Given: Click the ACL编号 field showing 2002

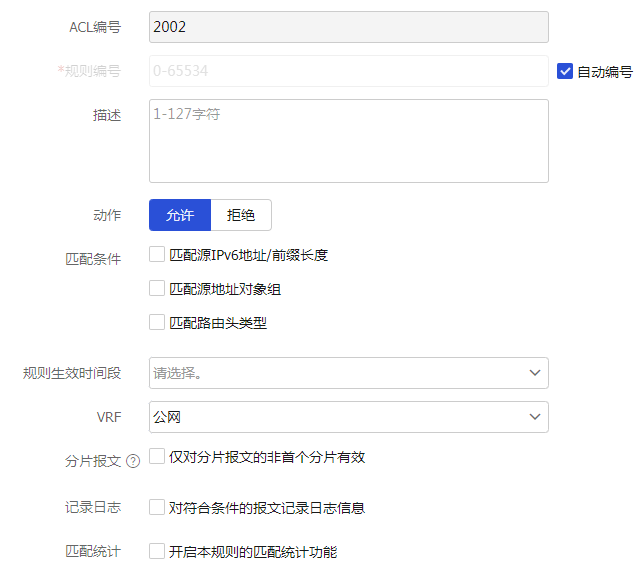Looking at the screenshot, I should click(x=348, y=27).
